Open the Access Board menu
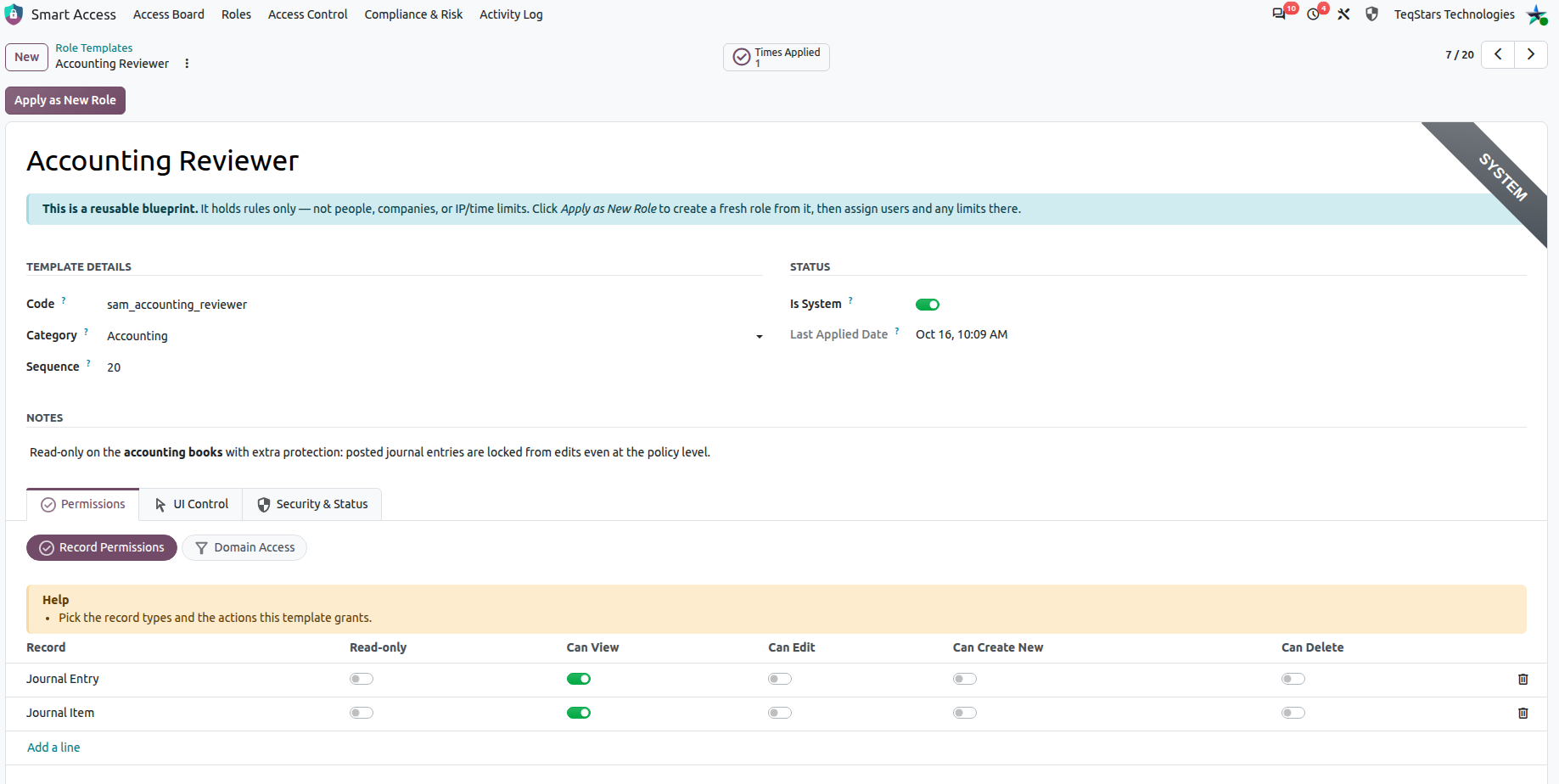The width and height of the screenshot is (1559, 784). click(169, 14)
